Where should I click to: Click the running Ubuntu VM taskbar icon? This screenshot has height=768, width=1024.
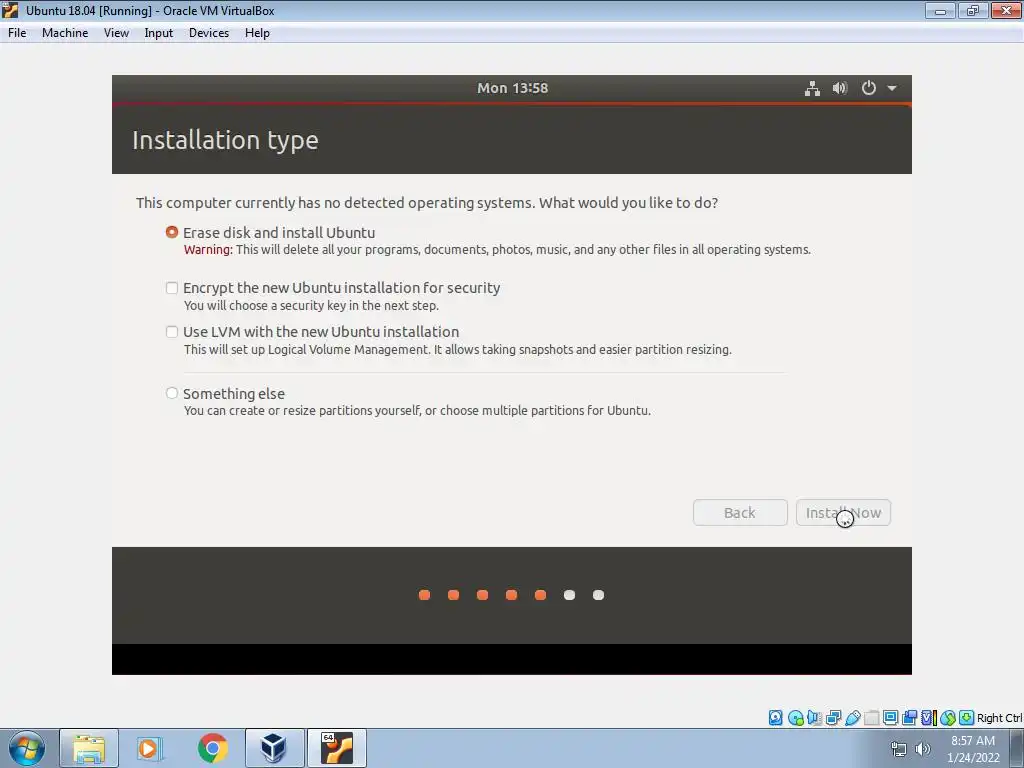point(336,748)
